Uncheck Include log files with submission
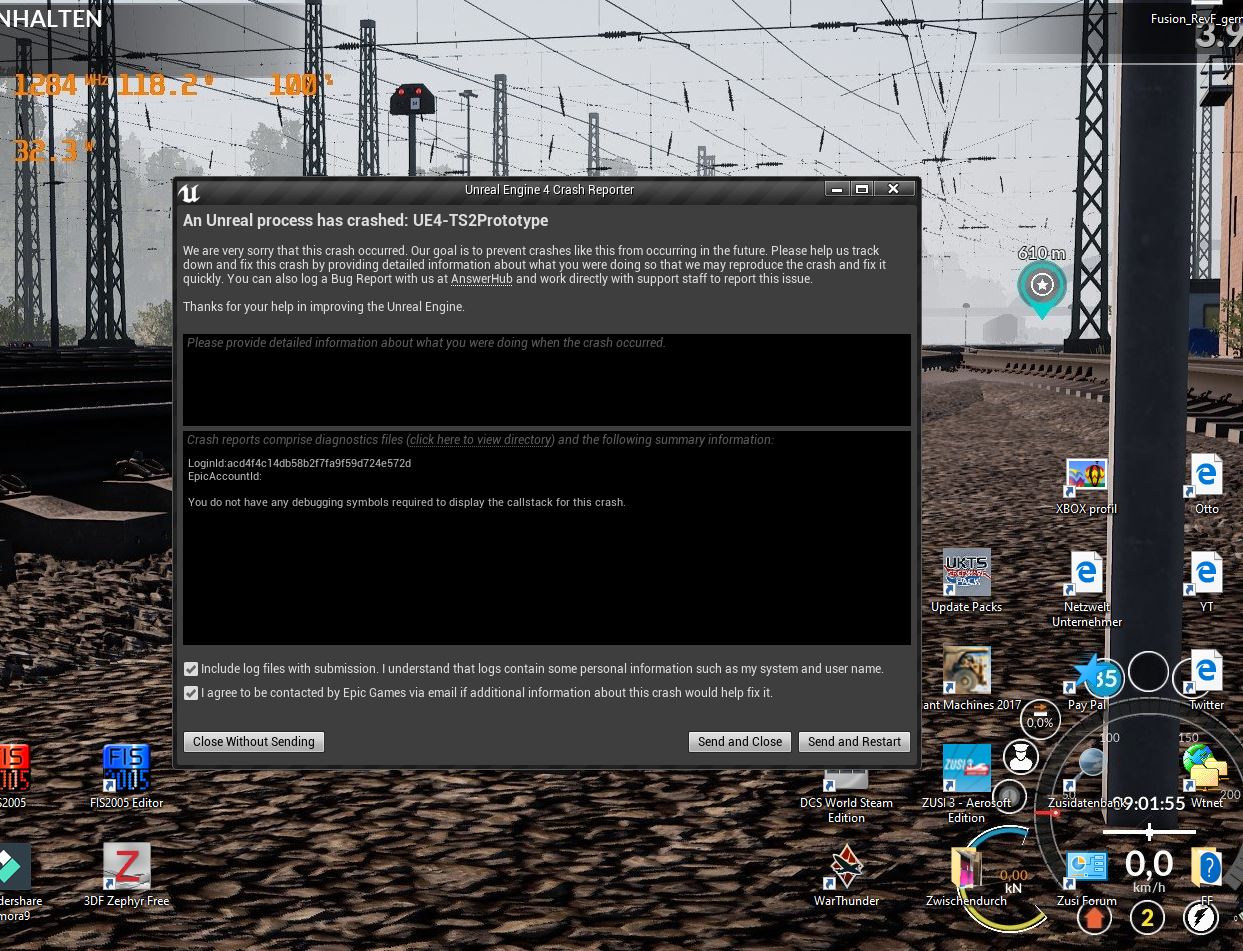1243x951 pixels. (191, 669)
